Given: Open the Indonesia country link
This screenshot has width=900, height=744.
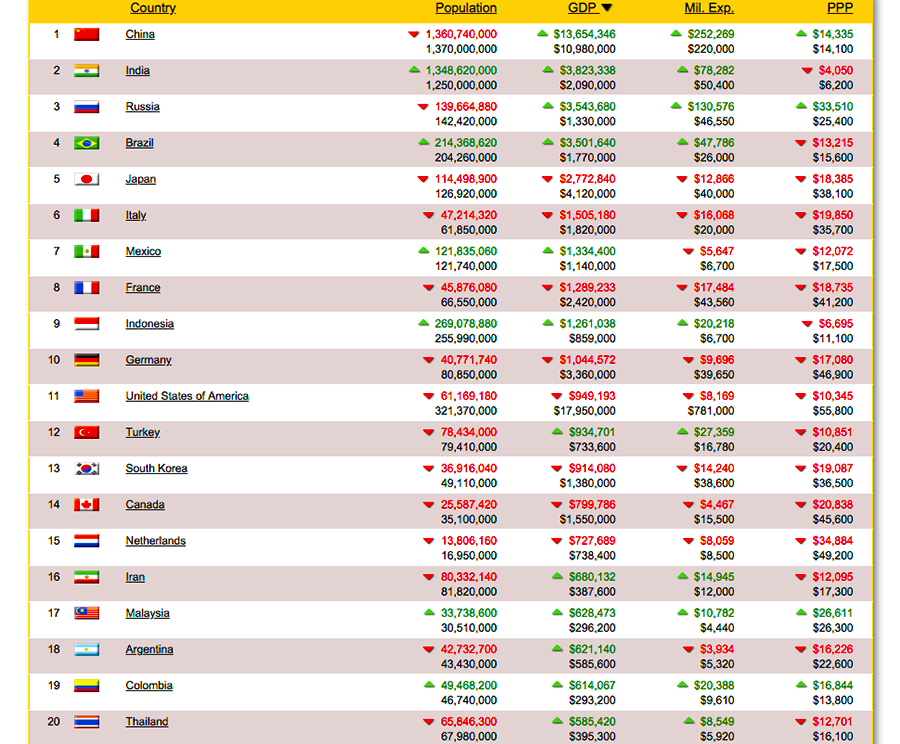Looking at the screenshot, I should tap(149, 324).
